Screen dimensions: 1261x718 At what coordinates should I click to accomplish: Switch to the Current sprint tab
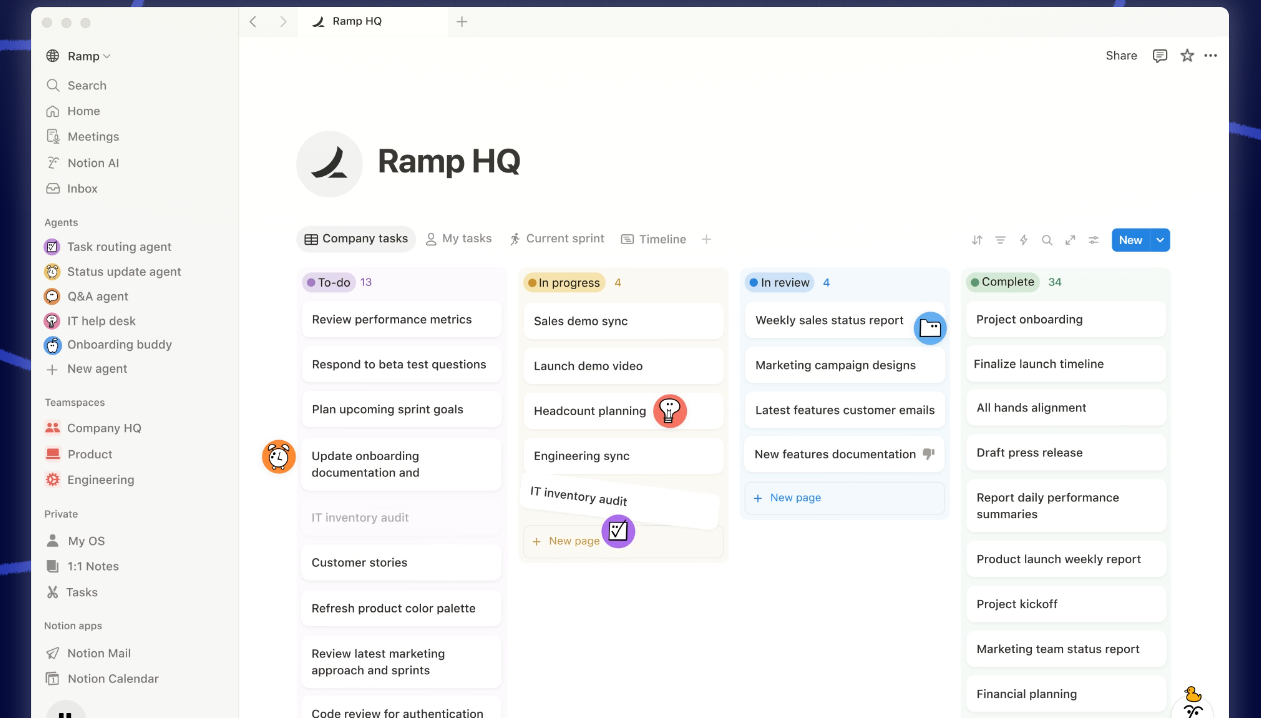point(556,239)
